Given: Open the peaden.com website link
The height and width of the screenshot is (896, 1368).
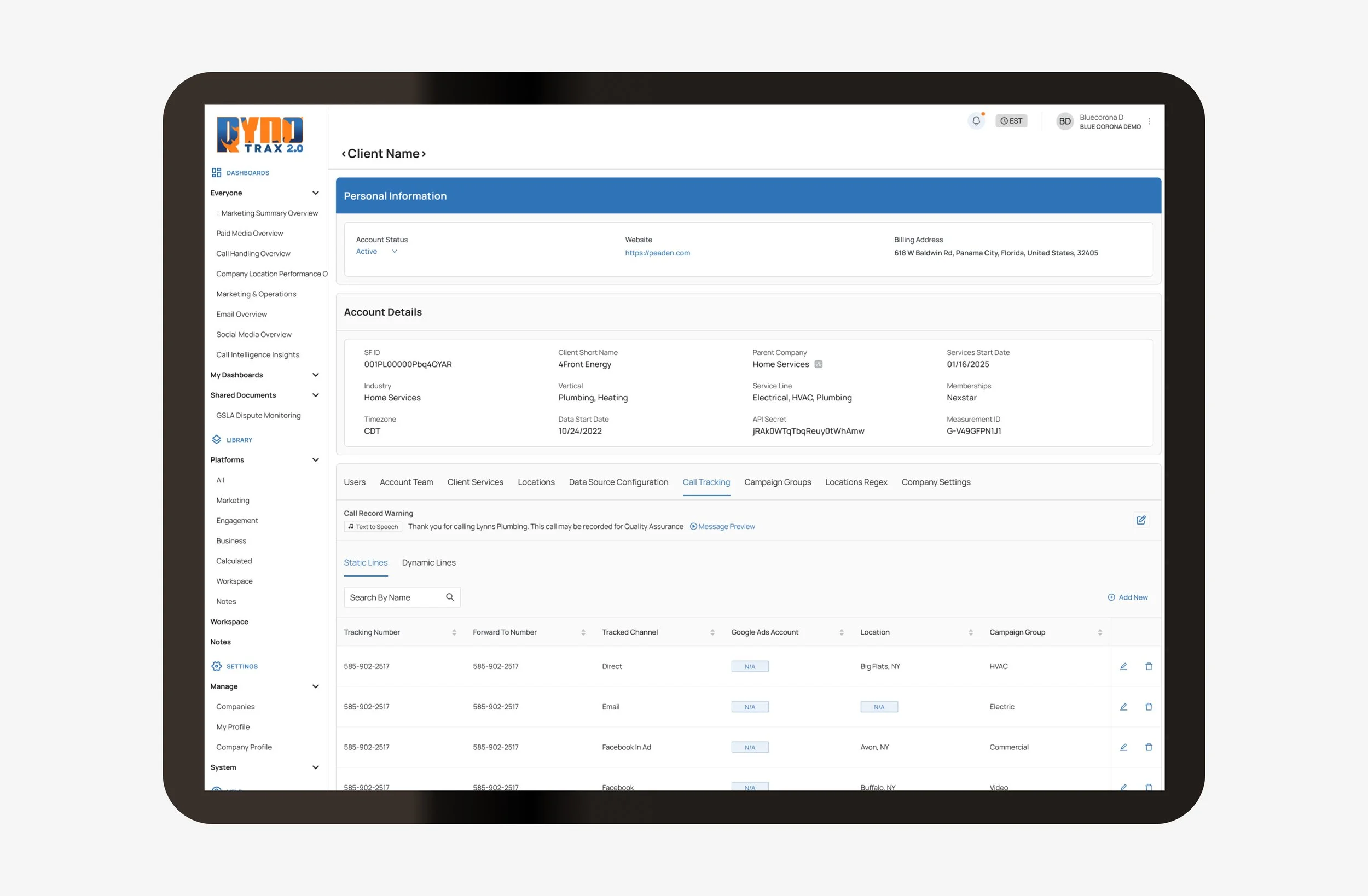Looking at the screenshot, I should point(657,253).
